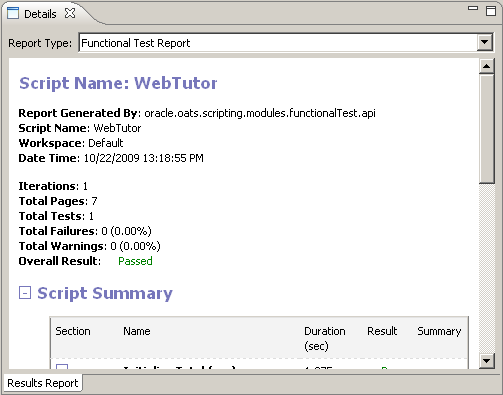
Task: Click the Iterations: 1 line
Action: [53, 186]
